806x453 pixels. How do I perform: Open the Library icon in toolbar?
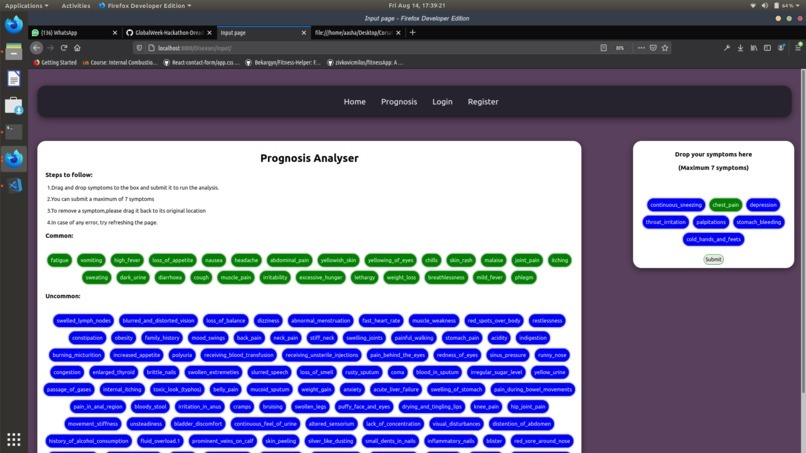pyautogui.click(x=754, y=48)
